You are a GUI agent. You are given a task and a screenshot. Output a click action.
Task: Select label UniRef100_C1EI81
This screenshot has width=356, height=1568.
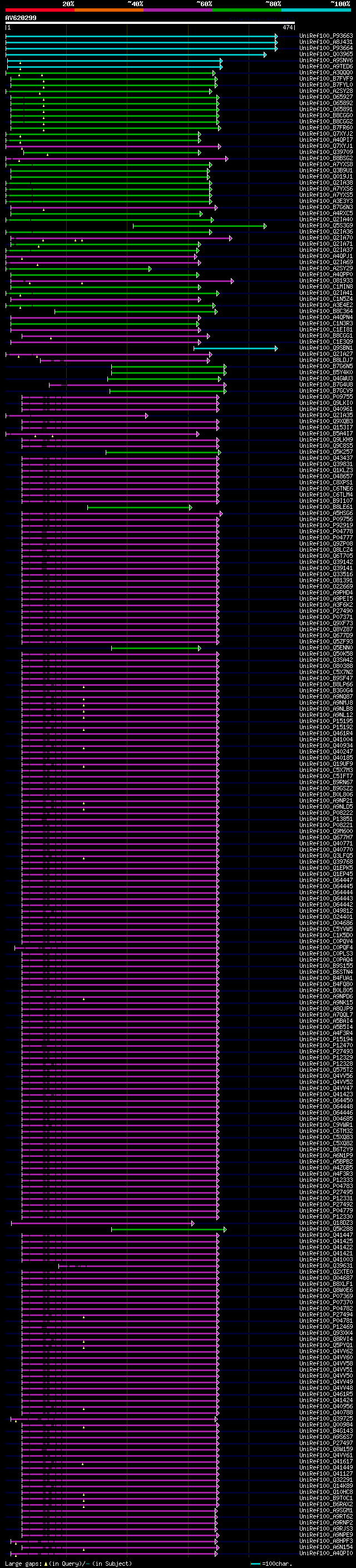[x=326, y=329]
